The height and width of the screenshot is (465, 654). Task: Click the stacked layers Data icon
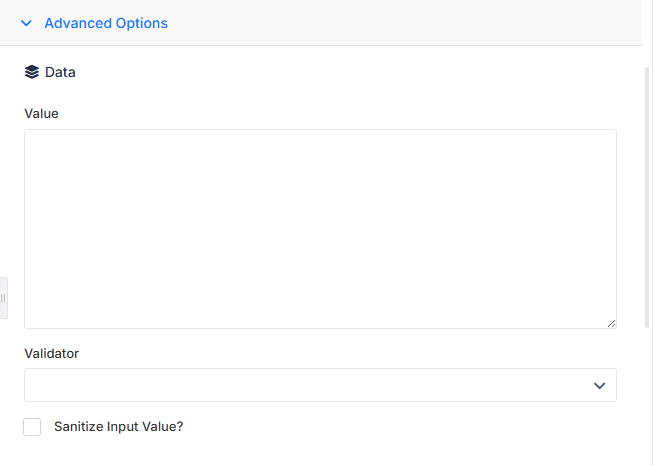click(x=32, y=72)
